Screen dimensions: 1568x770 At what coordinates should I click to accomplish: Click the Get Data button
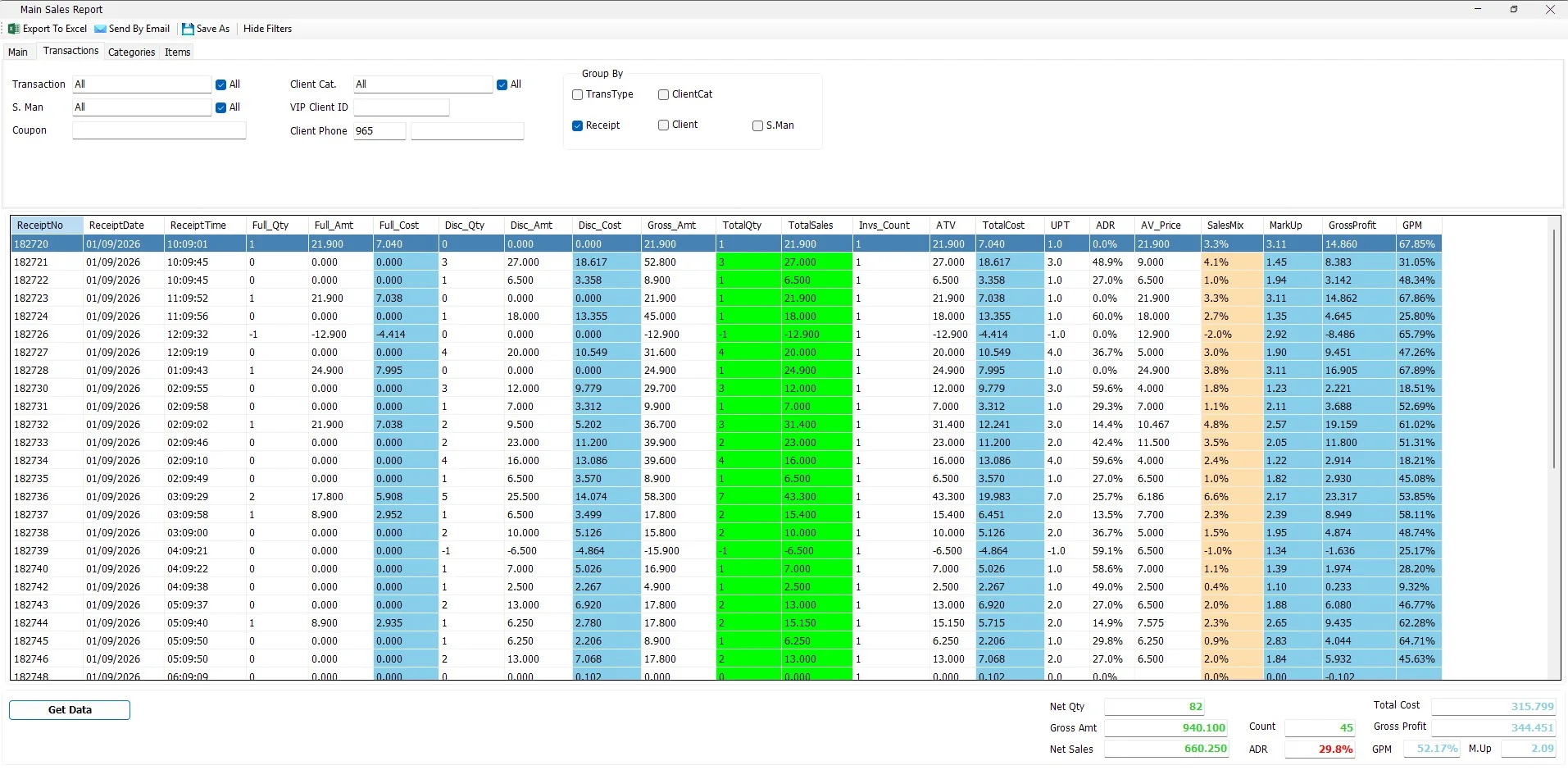[x=70, y=710]
